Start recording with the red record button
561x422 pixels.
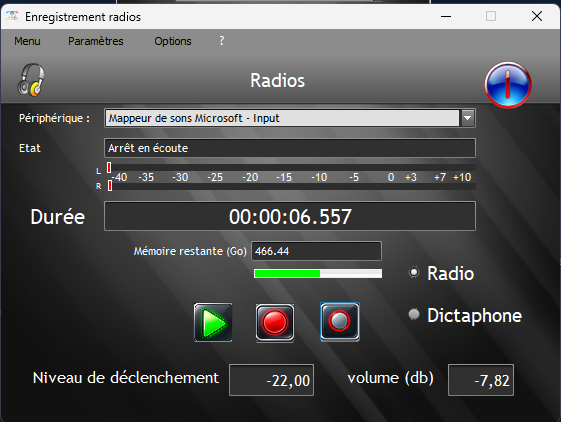(275, 322)
